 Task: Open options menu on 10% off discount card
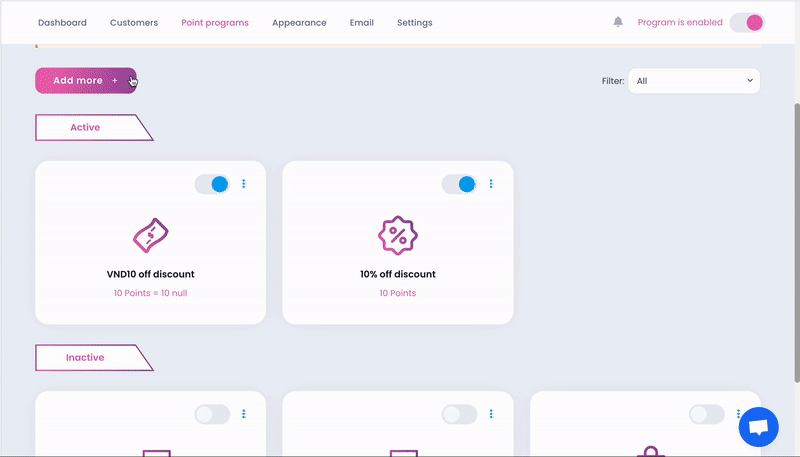[x=491, y=184]
